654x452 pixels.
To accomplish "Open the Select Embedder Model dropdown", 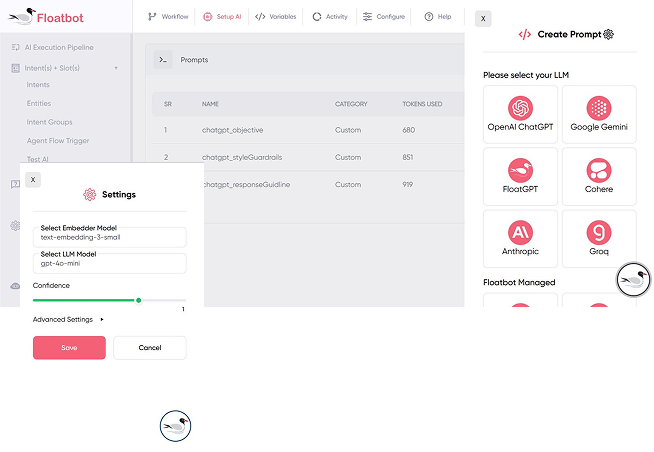I will 109,237.
